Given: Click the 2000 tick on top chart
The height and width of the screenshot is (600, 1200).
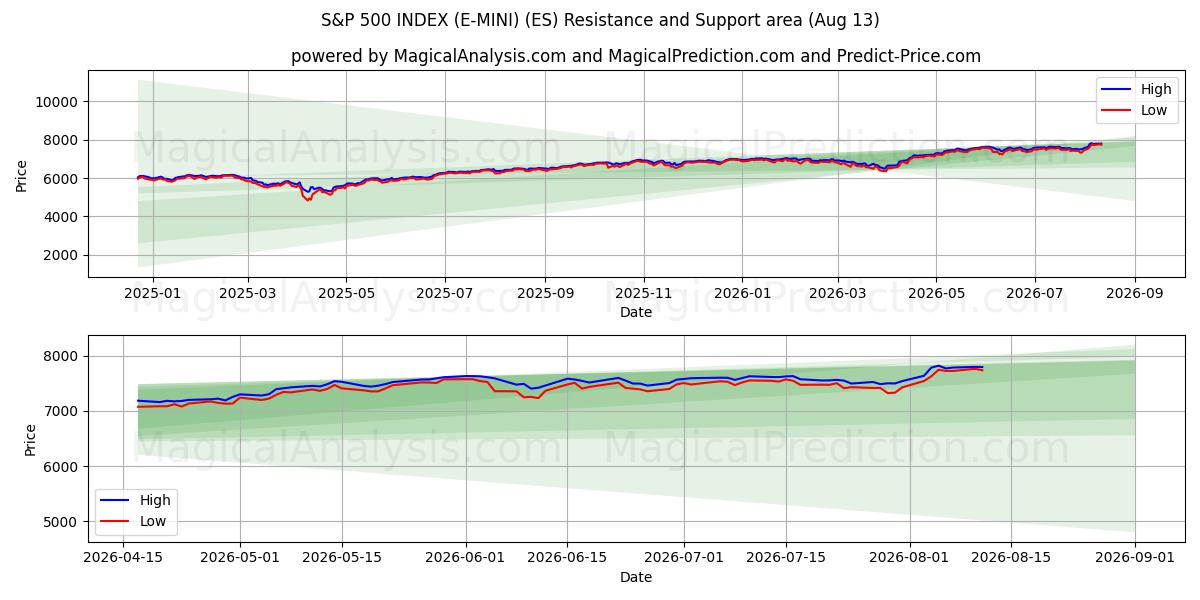Looking at the screenshot, I should point(61,255).
